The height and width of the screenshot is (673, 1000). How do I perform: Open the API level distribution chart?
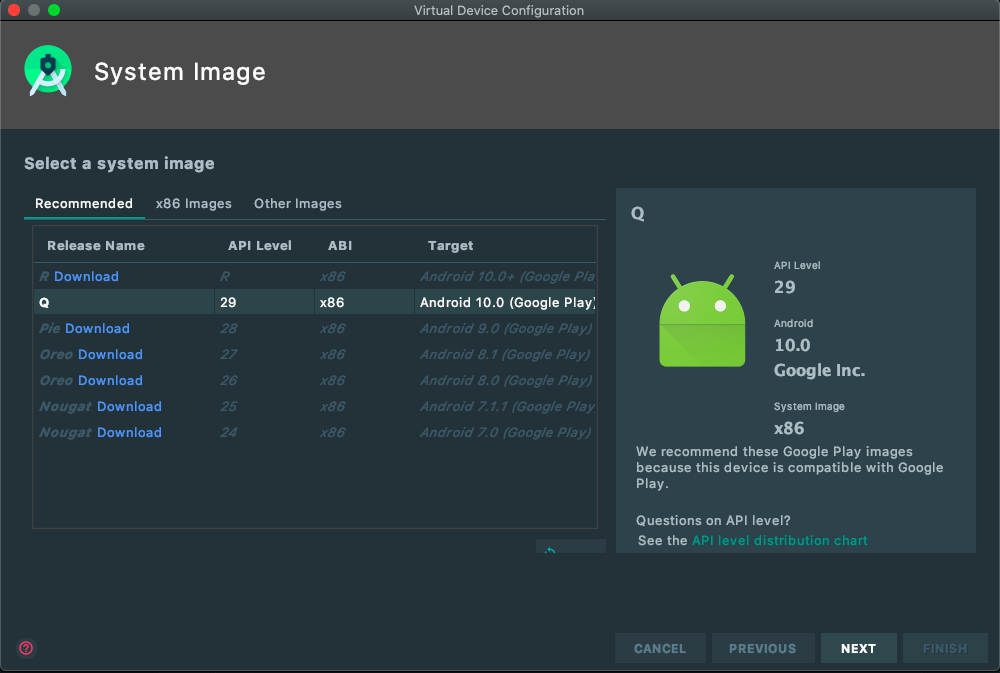(779, 540)
